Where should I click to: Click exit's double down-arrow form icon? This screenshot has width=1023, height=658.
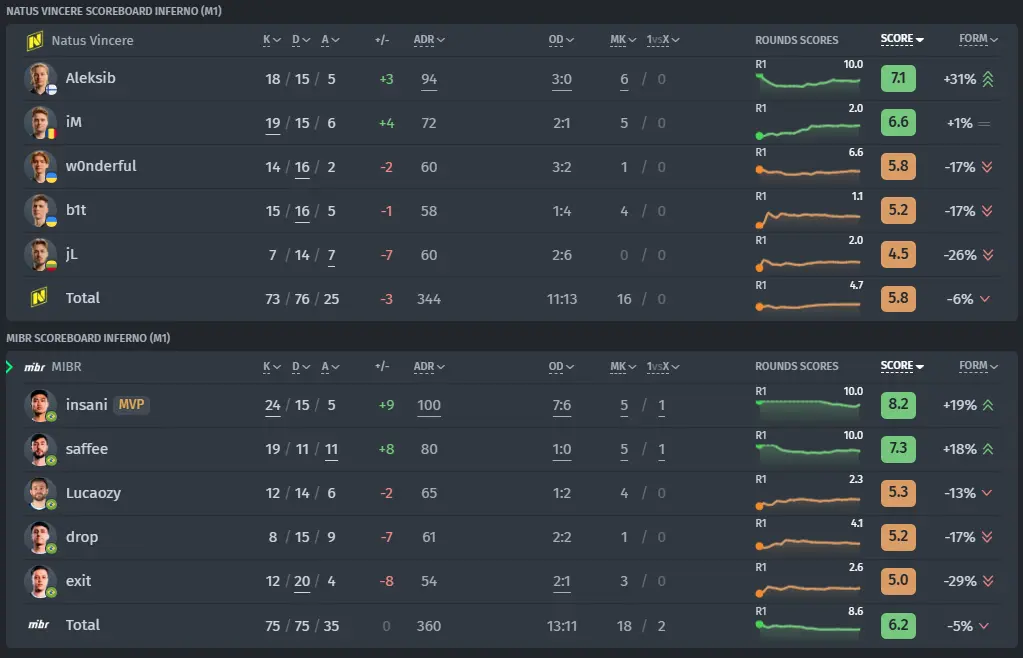988,581
